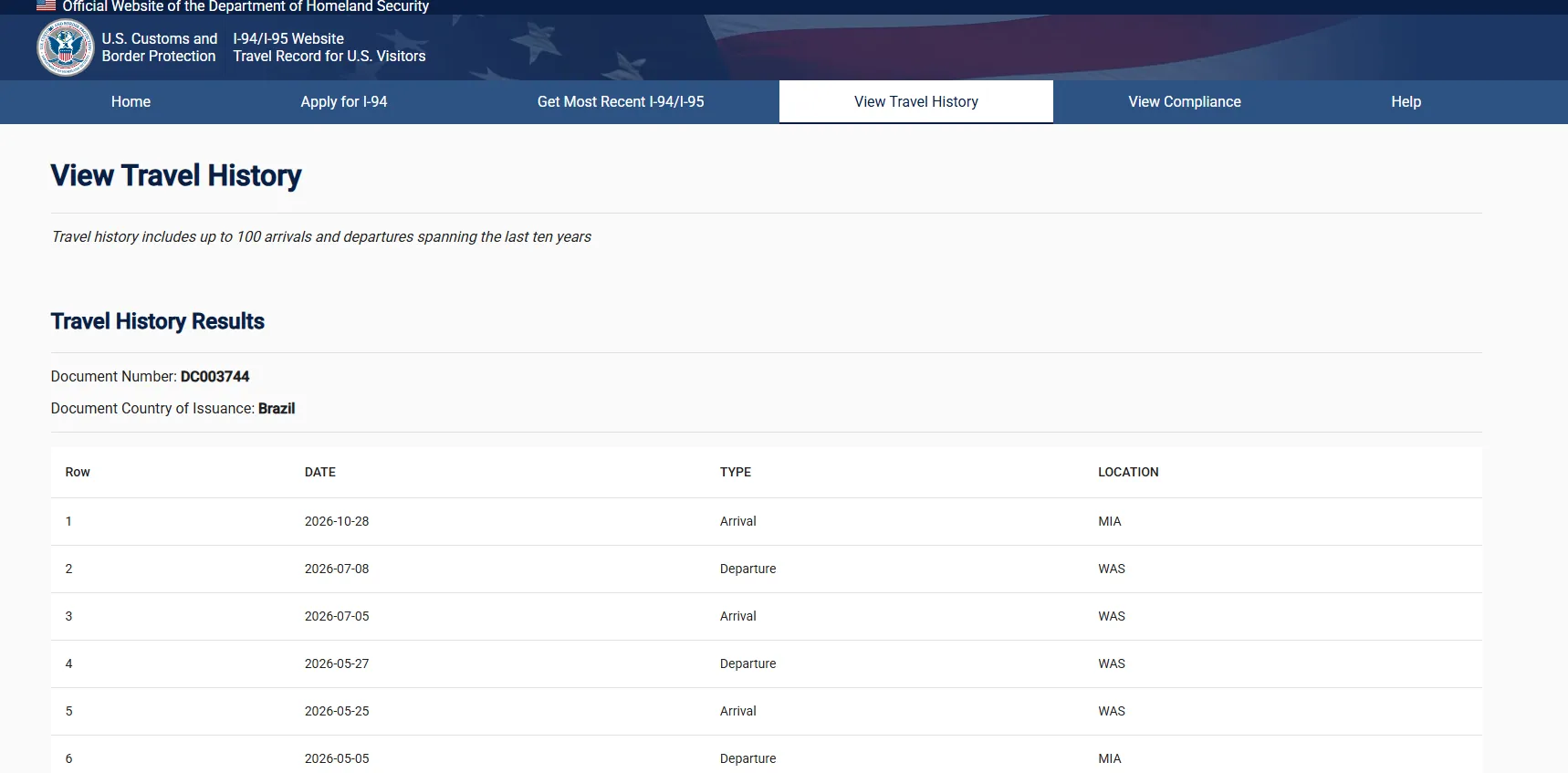The image size is (1568, 773).
Task: Click Arrival type in the 2026-07-05 row
Action: (738, 616)
